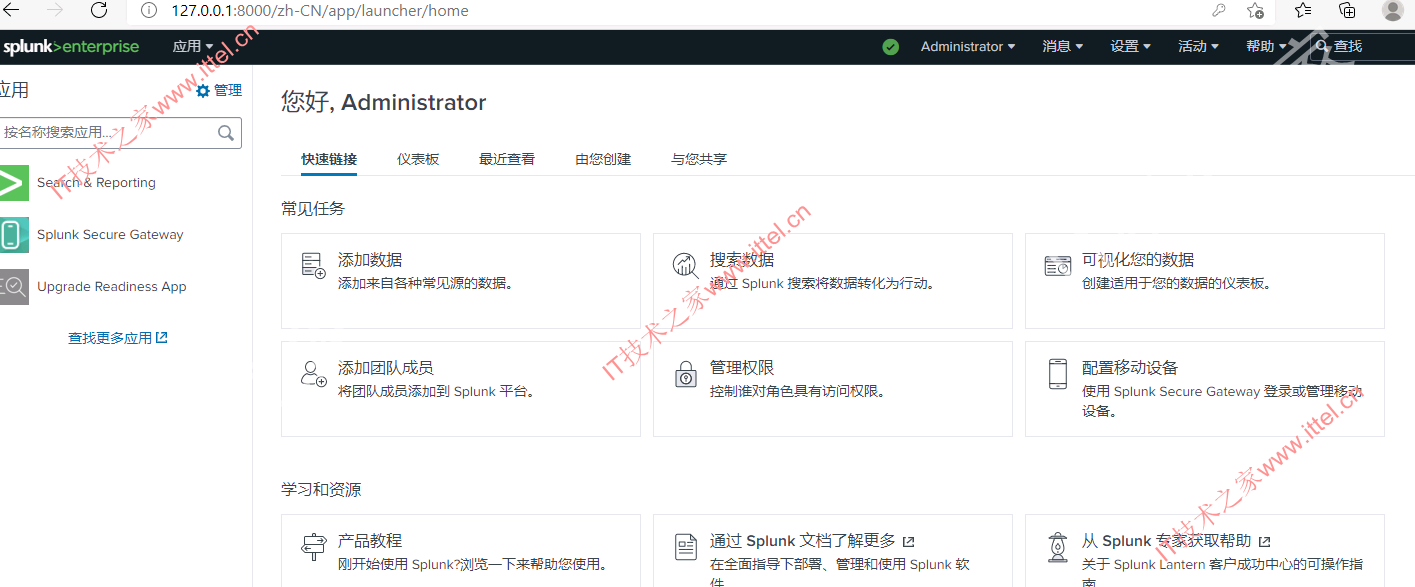The image size is (1415, 587).
Task: Open the browser favorites list icon
Action: [x=1303, y=11]
